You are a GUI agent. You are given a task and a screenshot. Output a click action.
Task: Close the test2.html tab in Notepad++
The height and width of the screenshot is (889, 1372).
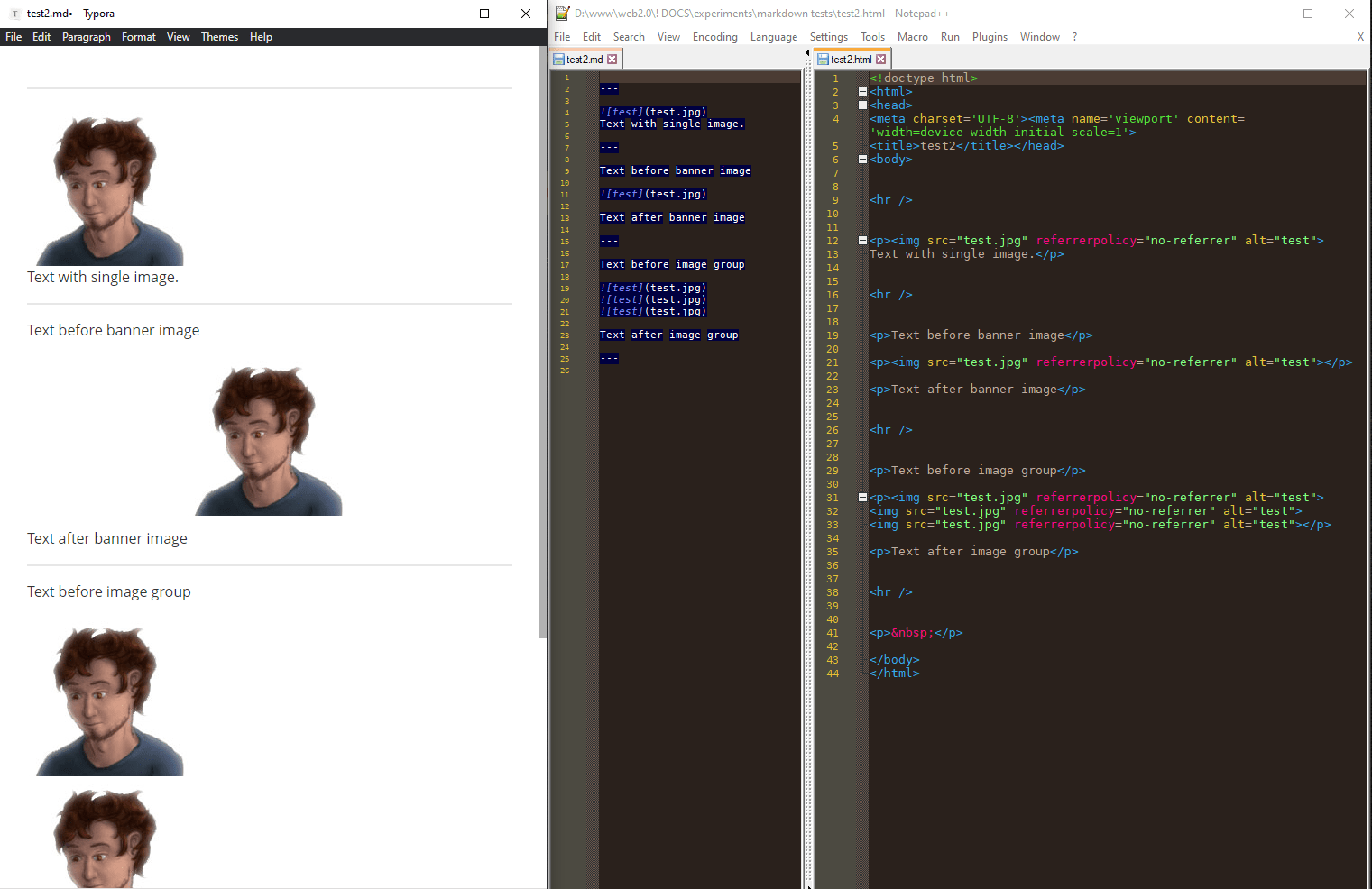point(881,60)
